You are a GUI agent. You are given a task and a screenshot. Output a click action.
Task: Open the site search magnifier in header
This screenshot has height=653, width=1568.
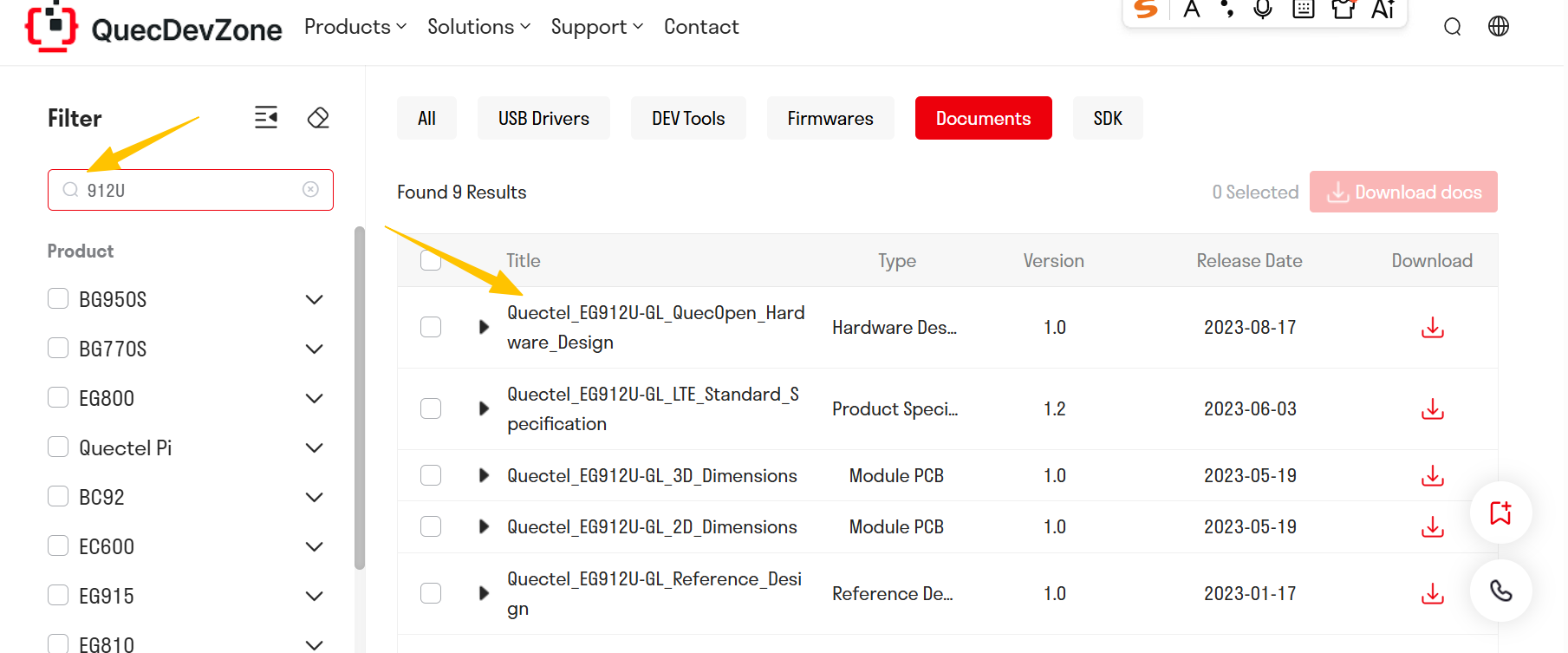click(x=1453, y=27)
